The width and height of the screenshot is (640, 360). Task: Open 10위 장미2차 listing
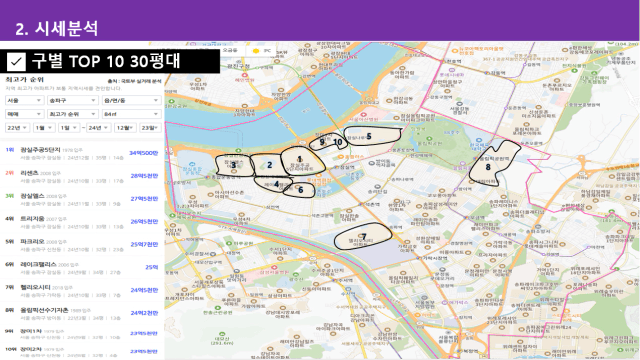tap(82, 351)
